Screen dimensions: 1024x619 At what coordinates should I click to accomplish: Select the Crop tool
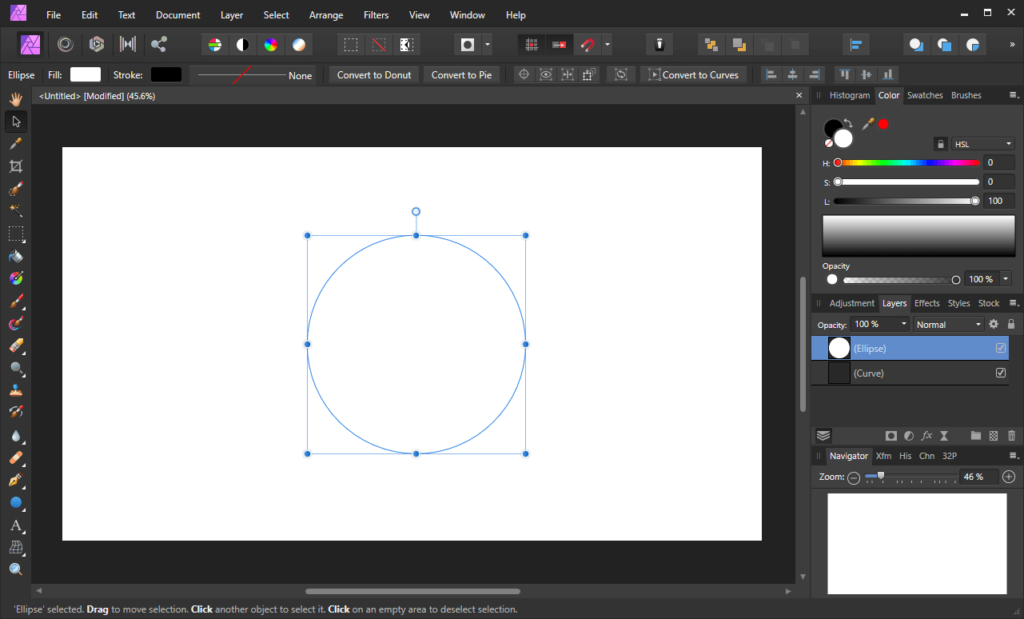coord(15,167)
